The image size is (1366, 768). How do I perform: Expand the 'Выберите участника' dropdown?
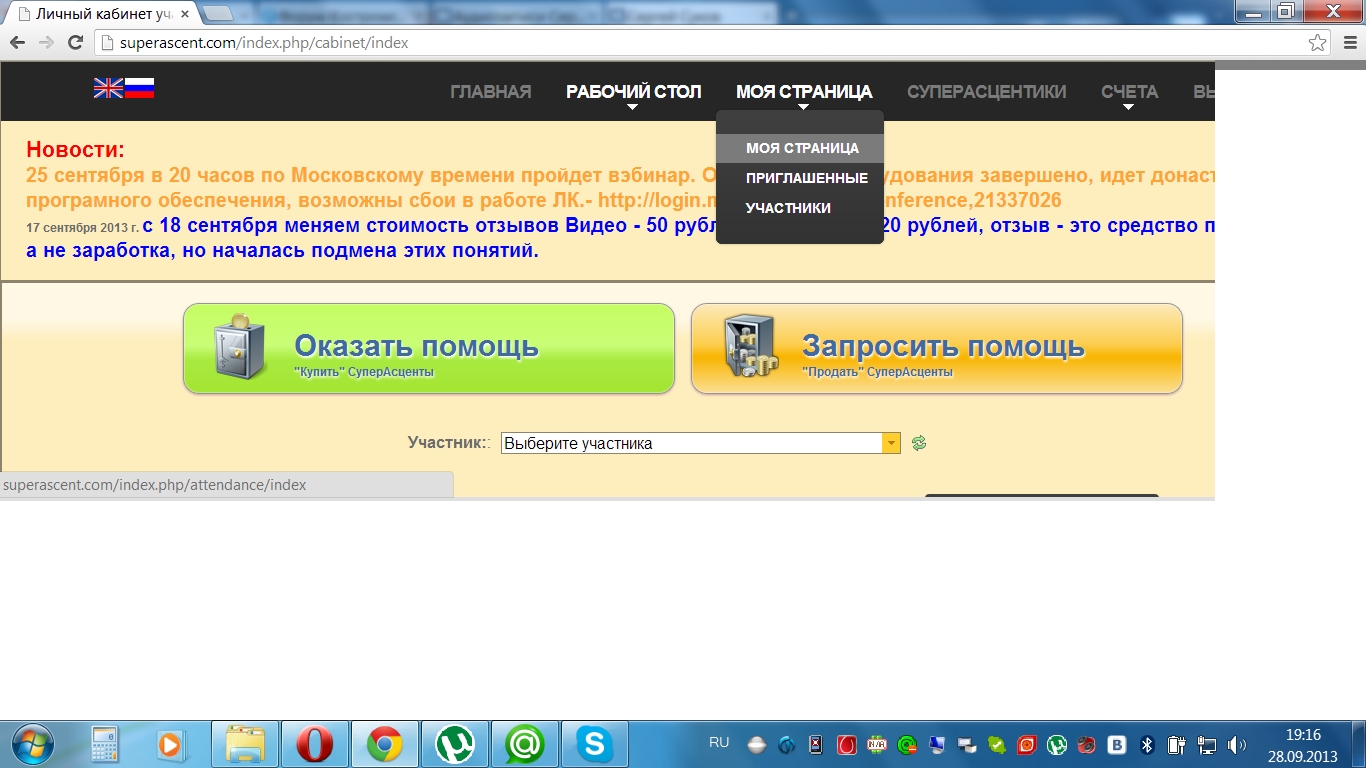[x=701, y=443]
